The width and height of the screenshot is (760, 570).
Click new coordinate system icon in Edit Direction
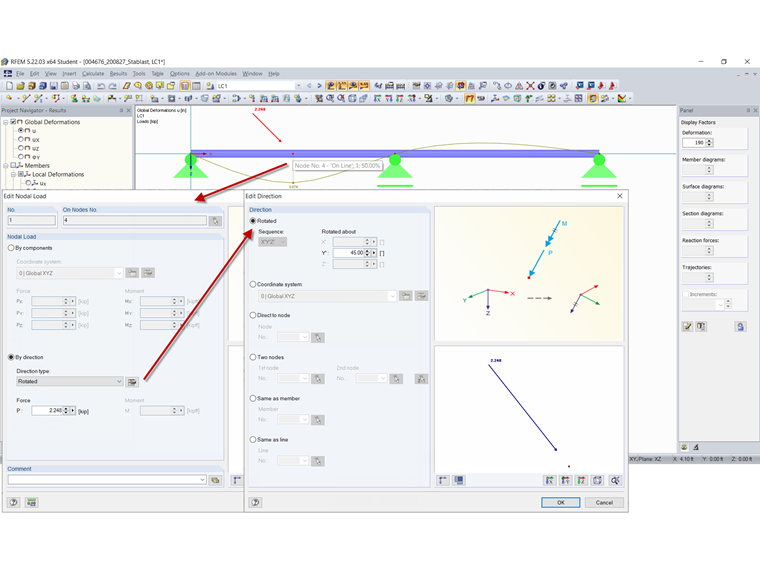406,296
